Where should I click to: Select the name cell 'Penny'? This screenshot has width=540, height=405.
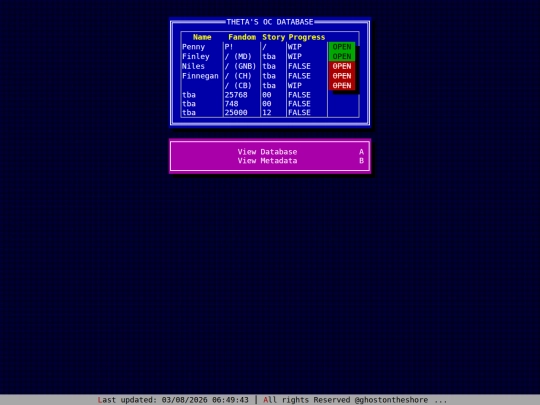[194, 47]
